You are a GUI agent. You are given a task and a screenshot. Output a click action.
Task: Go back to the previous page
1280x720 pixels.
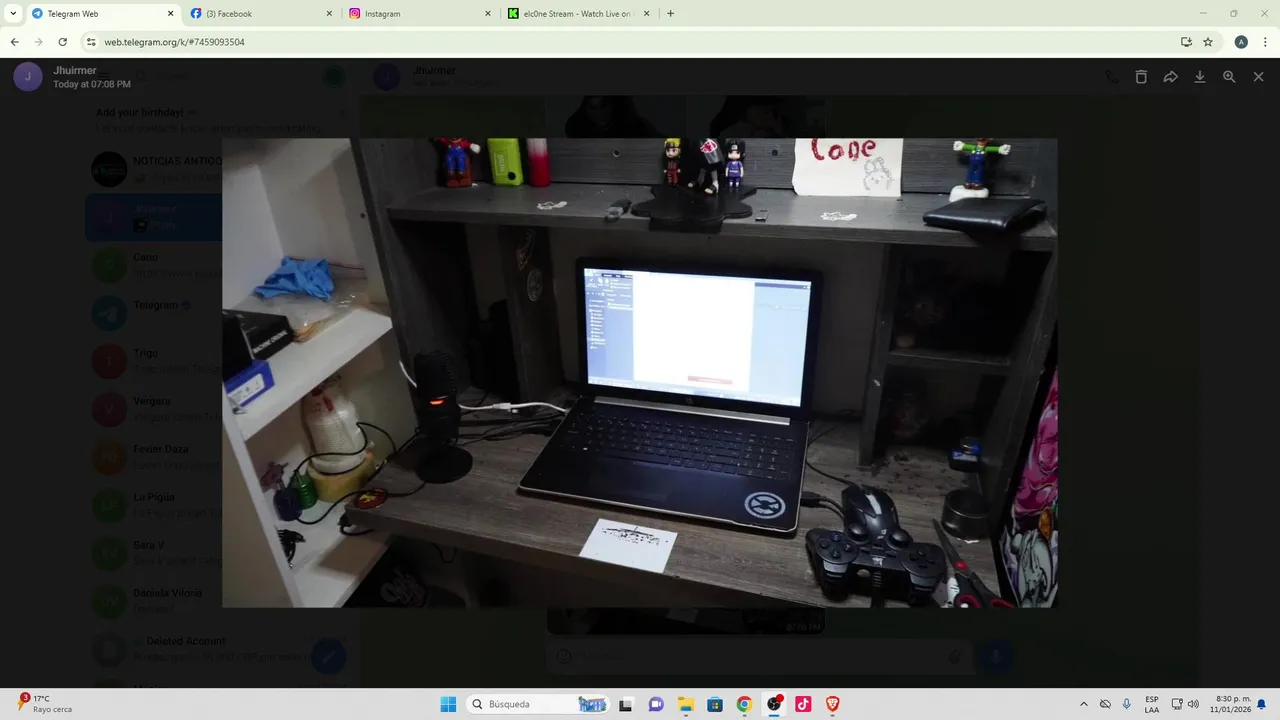pos(14,42)
